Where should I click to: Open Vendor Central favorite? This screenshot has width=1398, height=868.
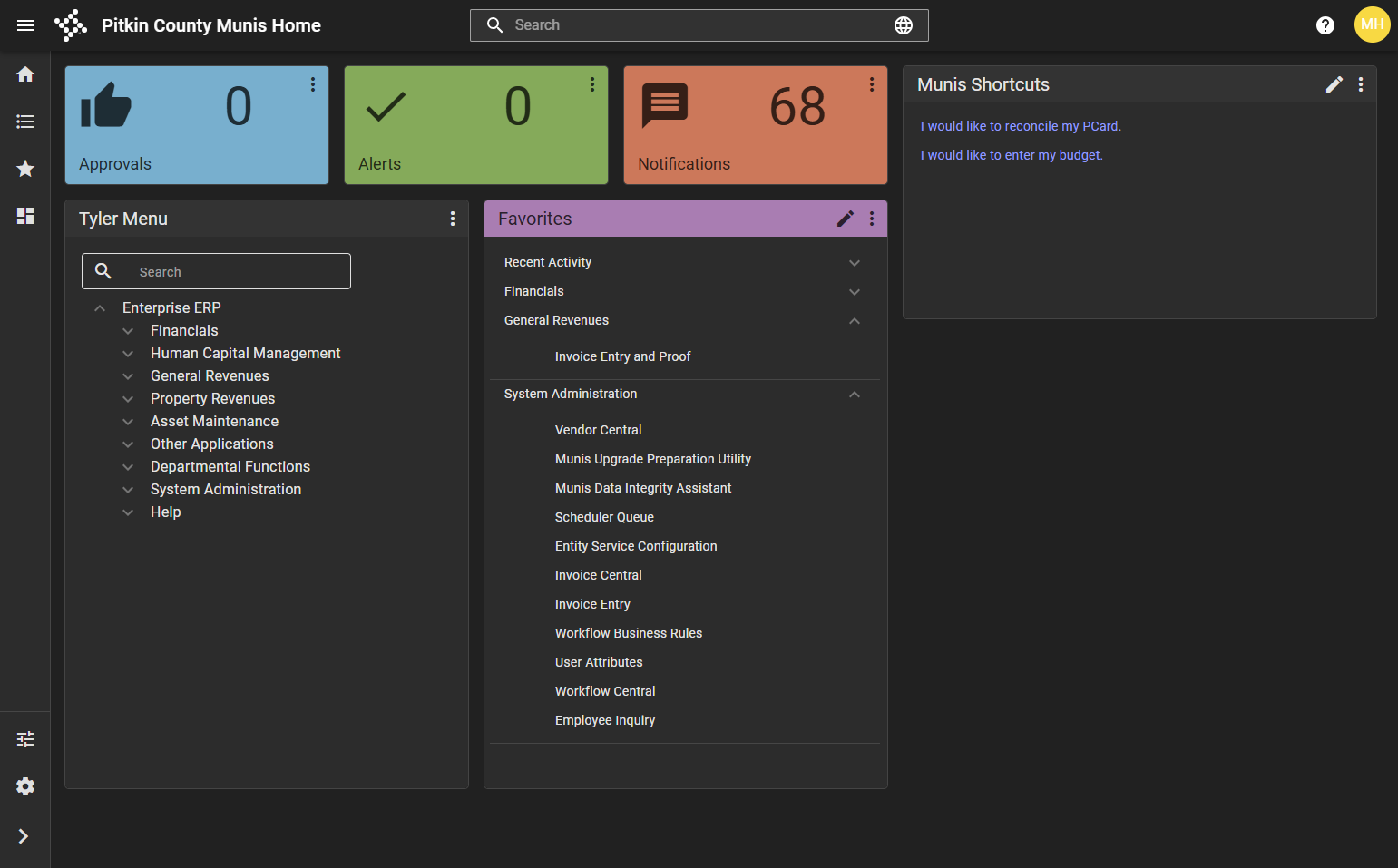(x=598, y=430)
